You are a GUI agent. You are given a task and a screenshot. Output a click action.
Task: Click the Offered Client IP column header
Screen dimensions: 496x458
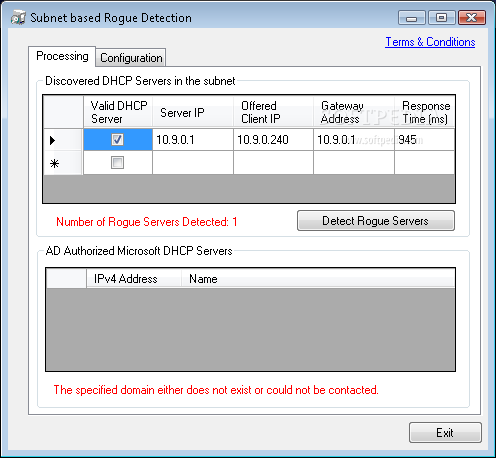[x=273, y=112]
